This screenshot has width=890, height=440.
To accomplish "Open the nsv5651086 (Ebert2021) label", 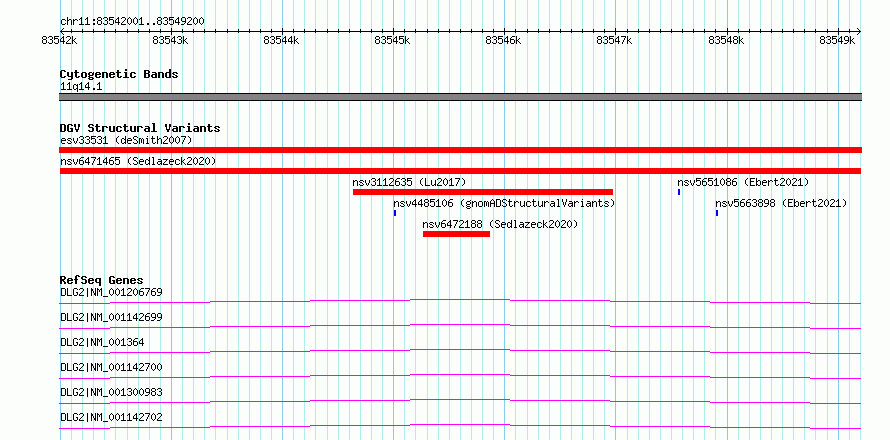I will (x=743, y=182).
